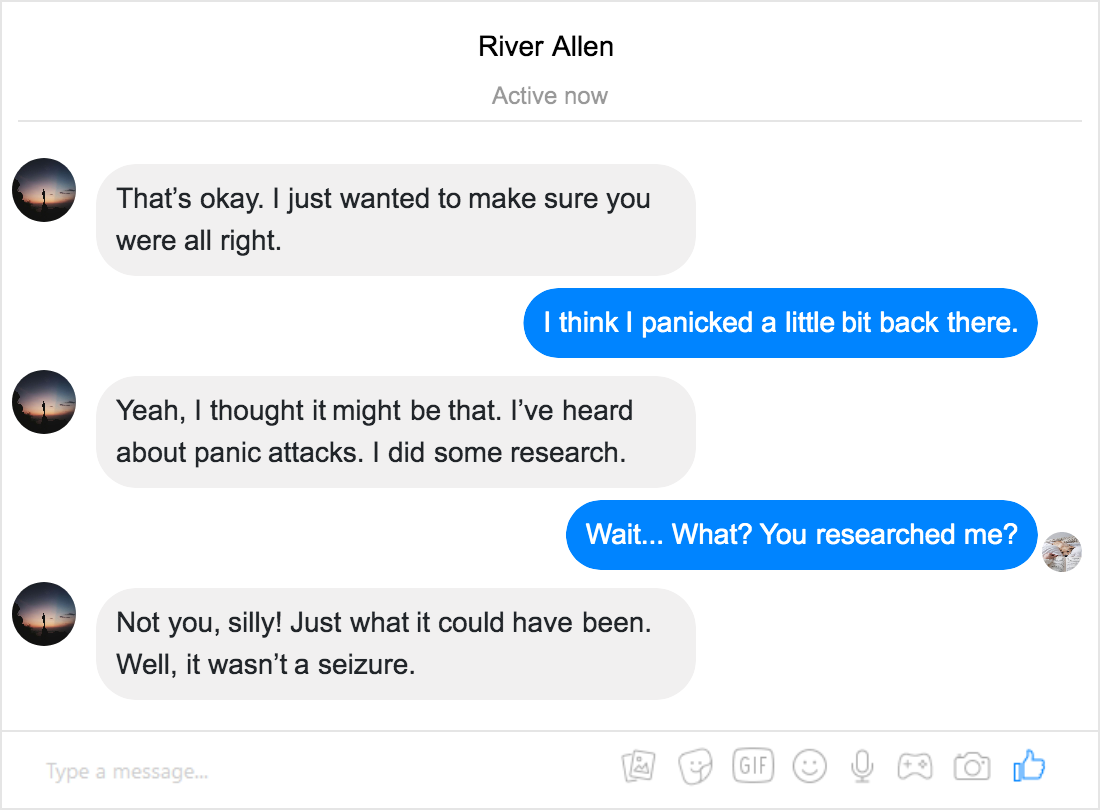
Task: Click River's avatar beside the seizure message
Action: click(x=44, y=614)
